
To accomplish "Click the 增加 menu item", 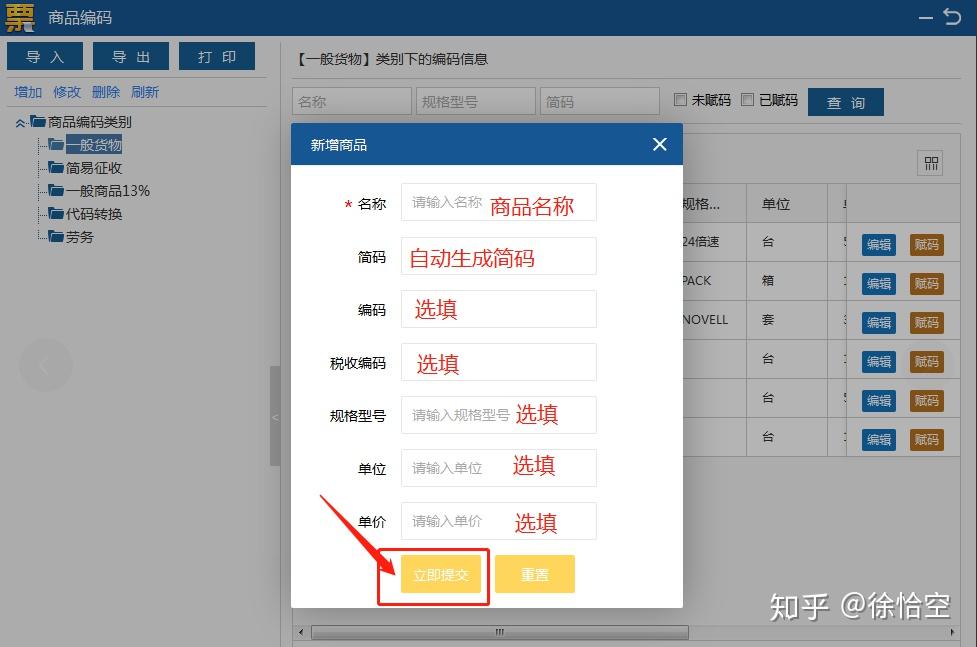I will click(x=27, y=91).
